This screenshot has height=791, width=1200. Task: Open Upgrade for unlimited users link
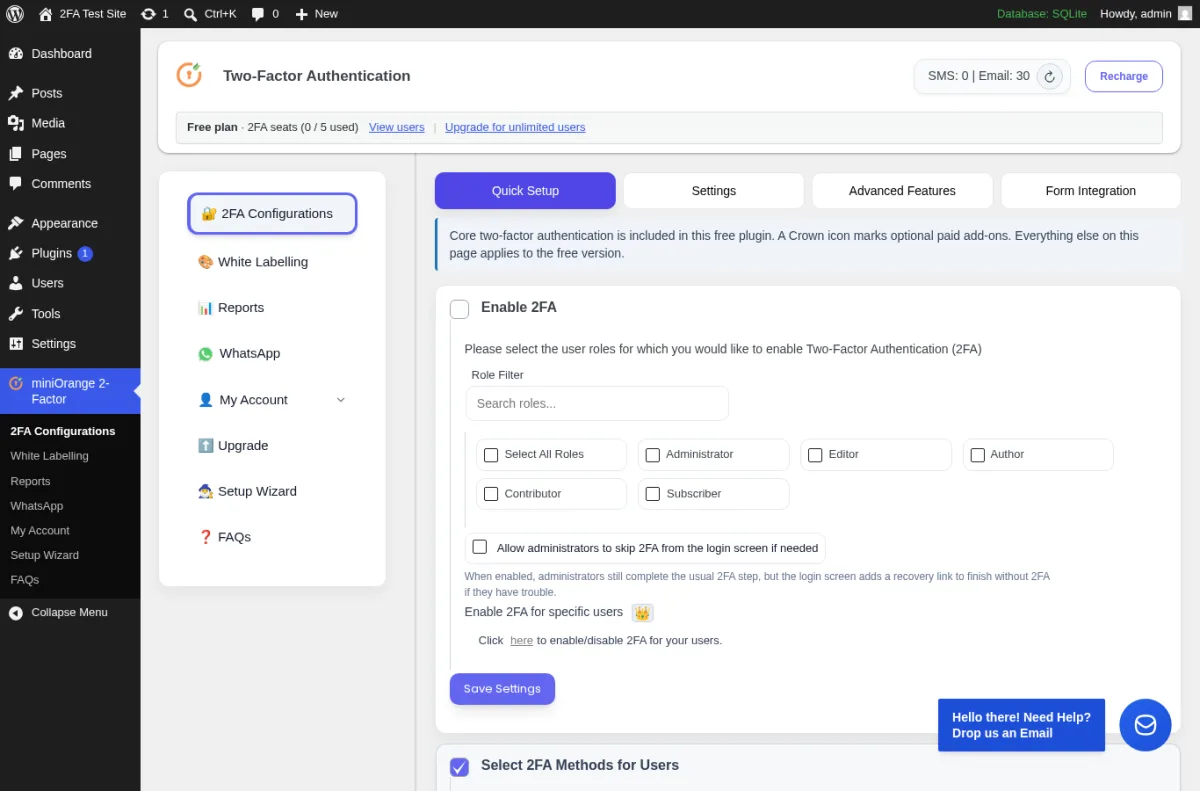(x=515, y=128)
